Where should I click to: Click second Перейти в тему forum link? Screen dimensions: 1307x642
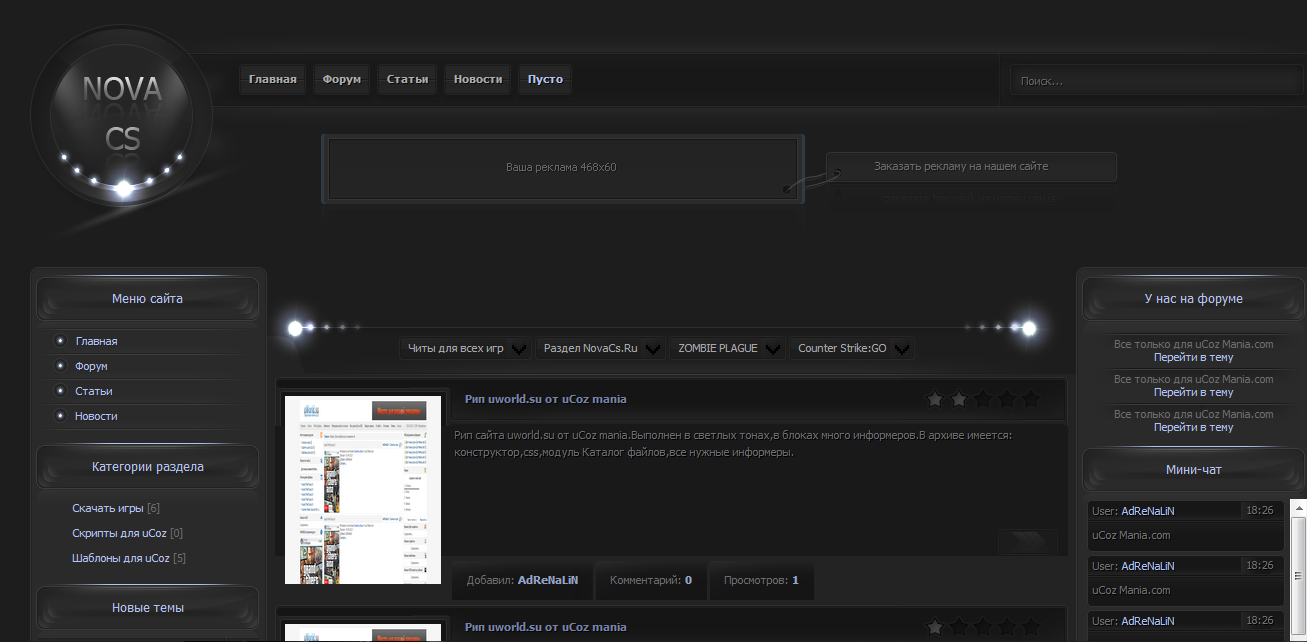[1193, 392]
